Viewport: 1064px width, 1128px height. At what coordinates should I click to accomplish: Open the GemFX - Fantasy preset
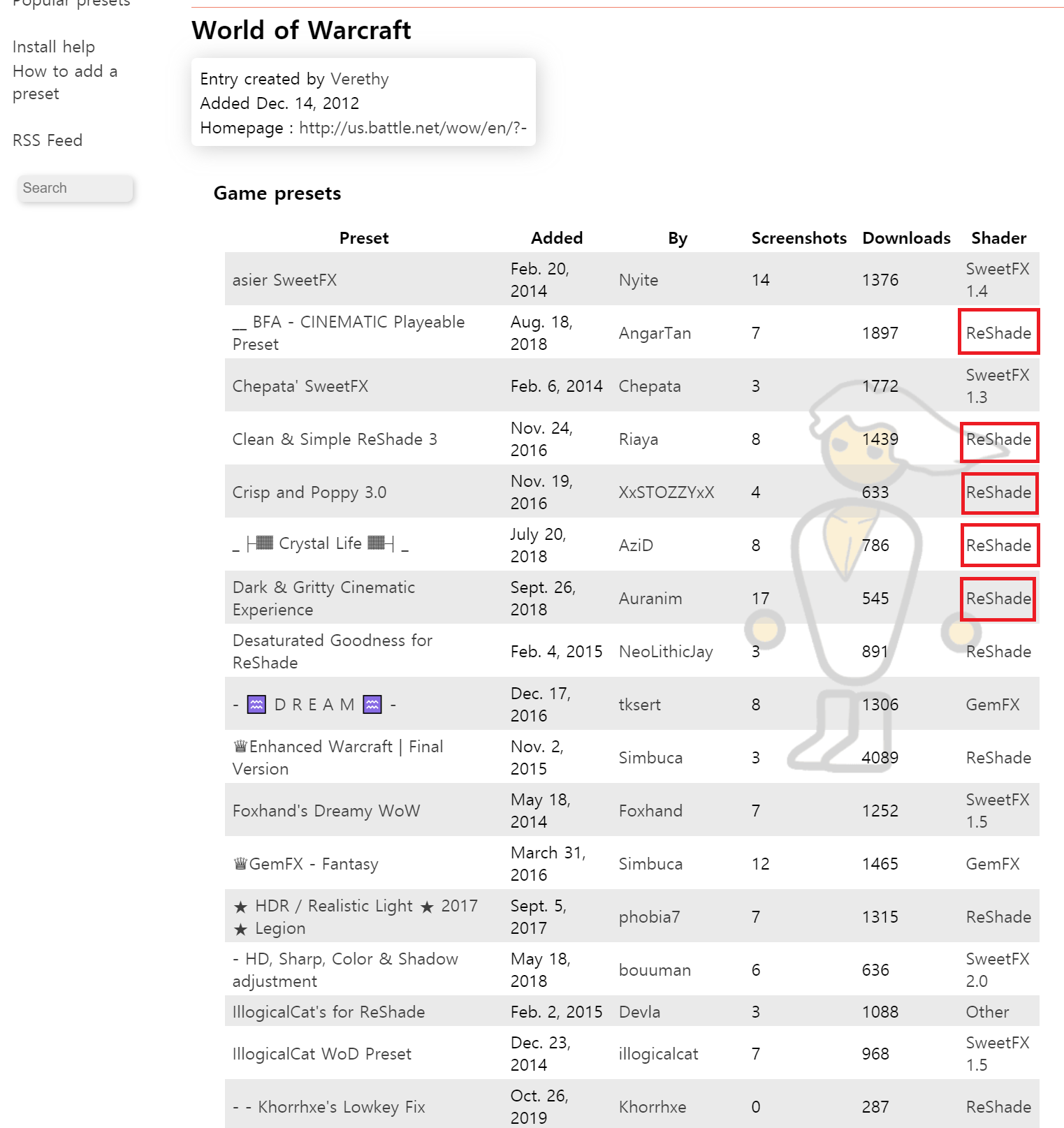tap(305, 864)
